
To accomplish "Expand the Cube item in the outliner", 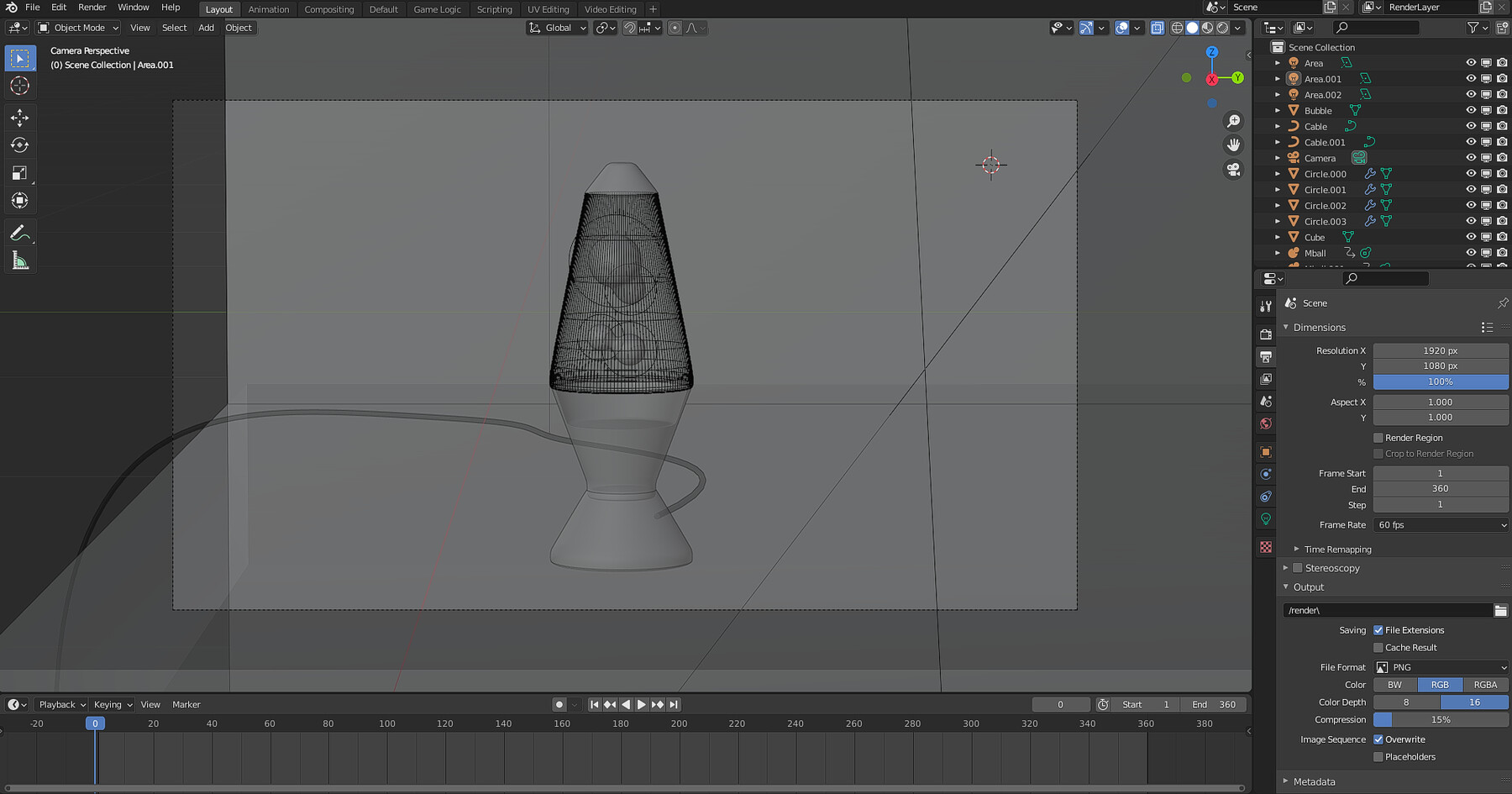I will point(1278,237).
